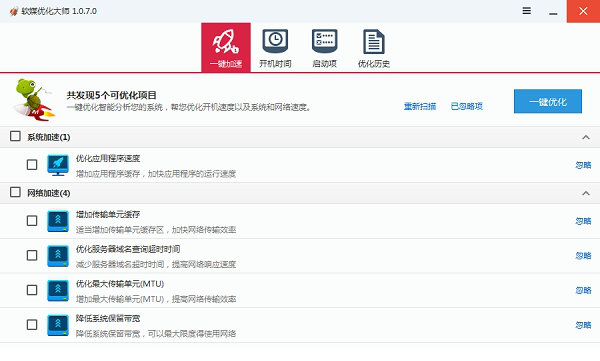600x361 pixels.
Task: Tick the 增加传输单元缓存 checkbox
Action: click(x=32, y=221)
